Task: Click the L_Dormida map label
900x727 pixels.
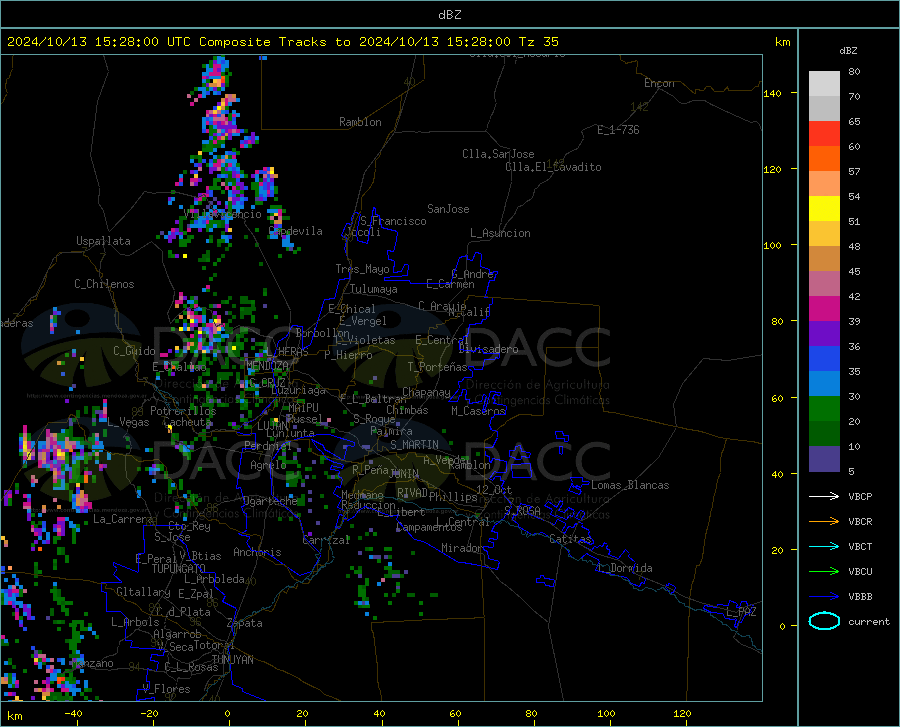Action: (x=624, y=568)
